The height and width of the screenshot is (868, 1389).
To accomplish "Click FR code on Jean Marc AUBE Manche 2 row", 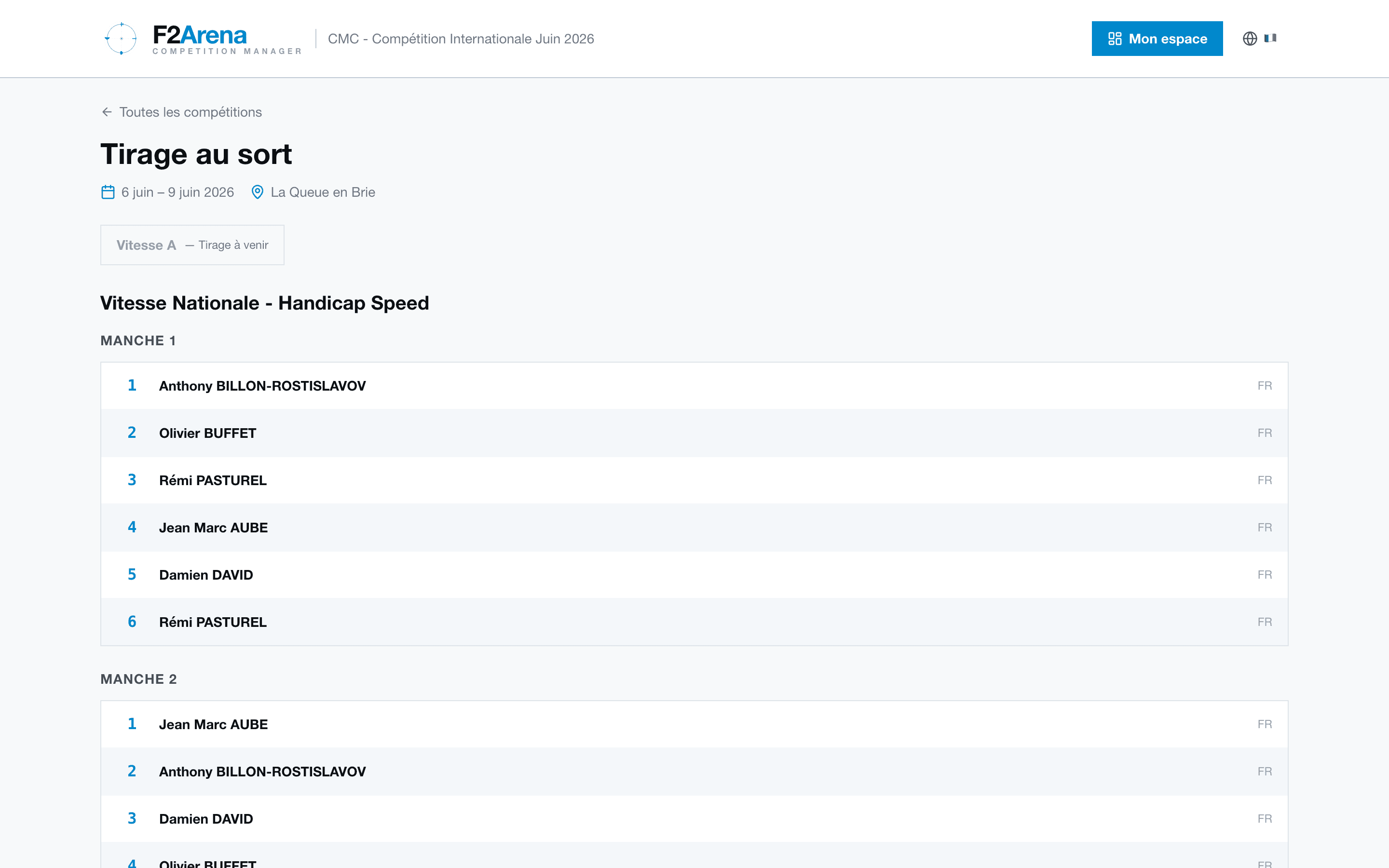I will (x=1265, y=724).
